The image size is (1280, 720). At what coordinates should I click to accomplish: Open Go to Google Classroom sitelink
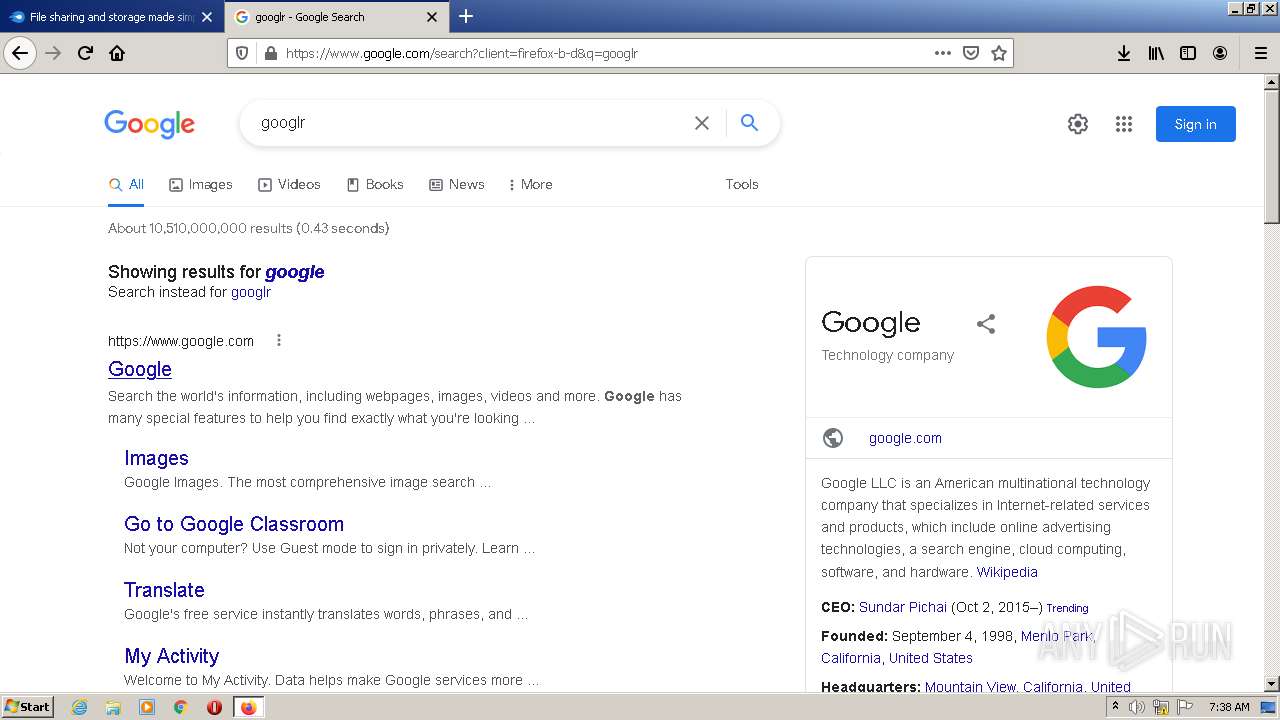click(234, 524)
